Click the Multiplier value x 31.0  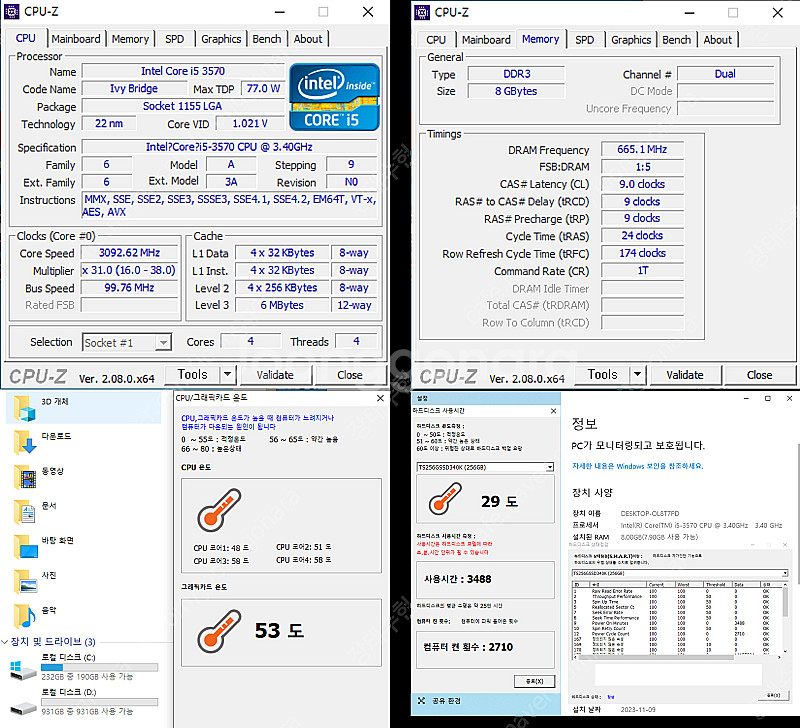coord(129,270)
